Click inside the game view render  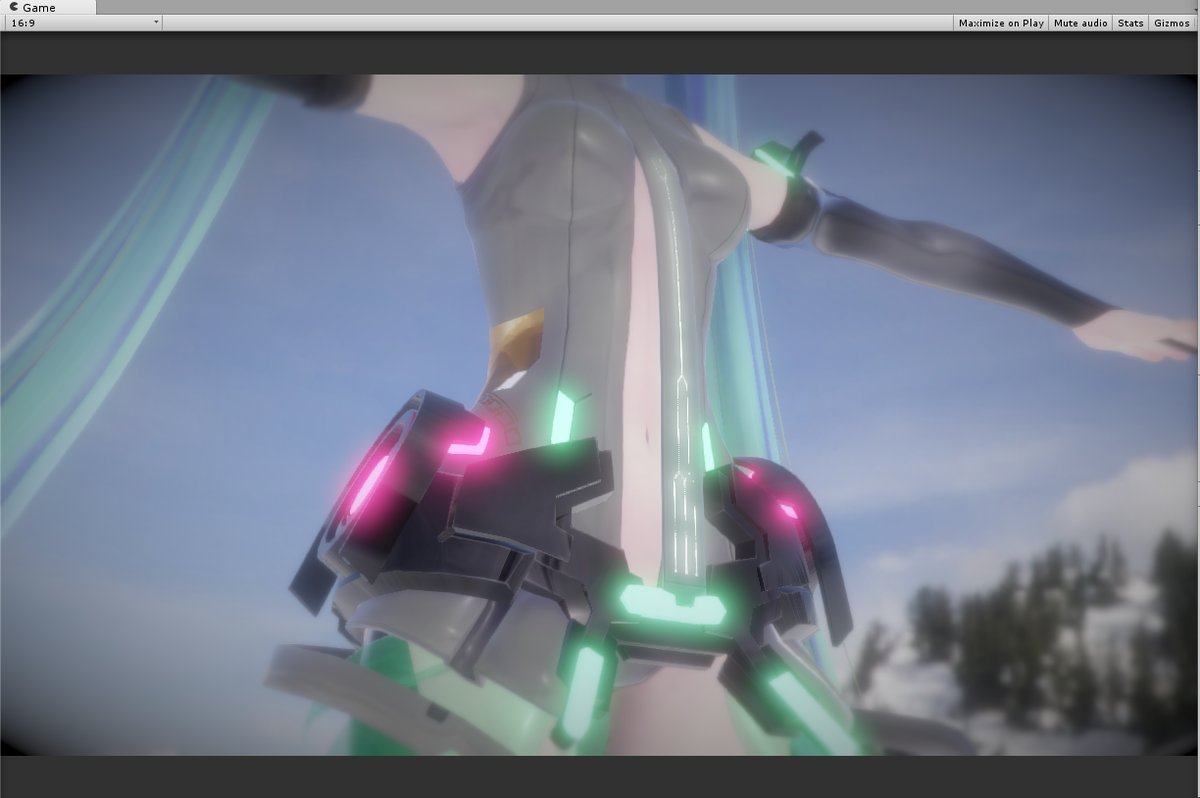600,415
